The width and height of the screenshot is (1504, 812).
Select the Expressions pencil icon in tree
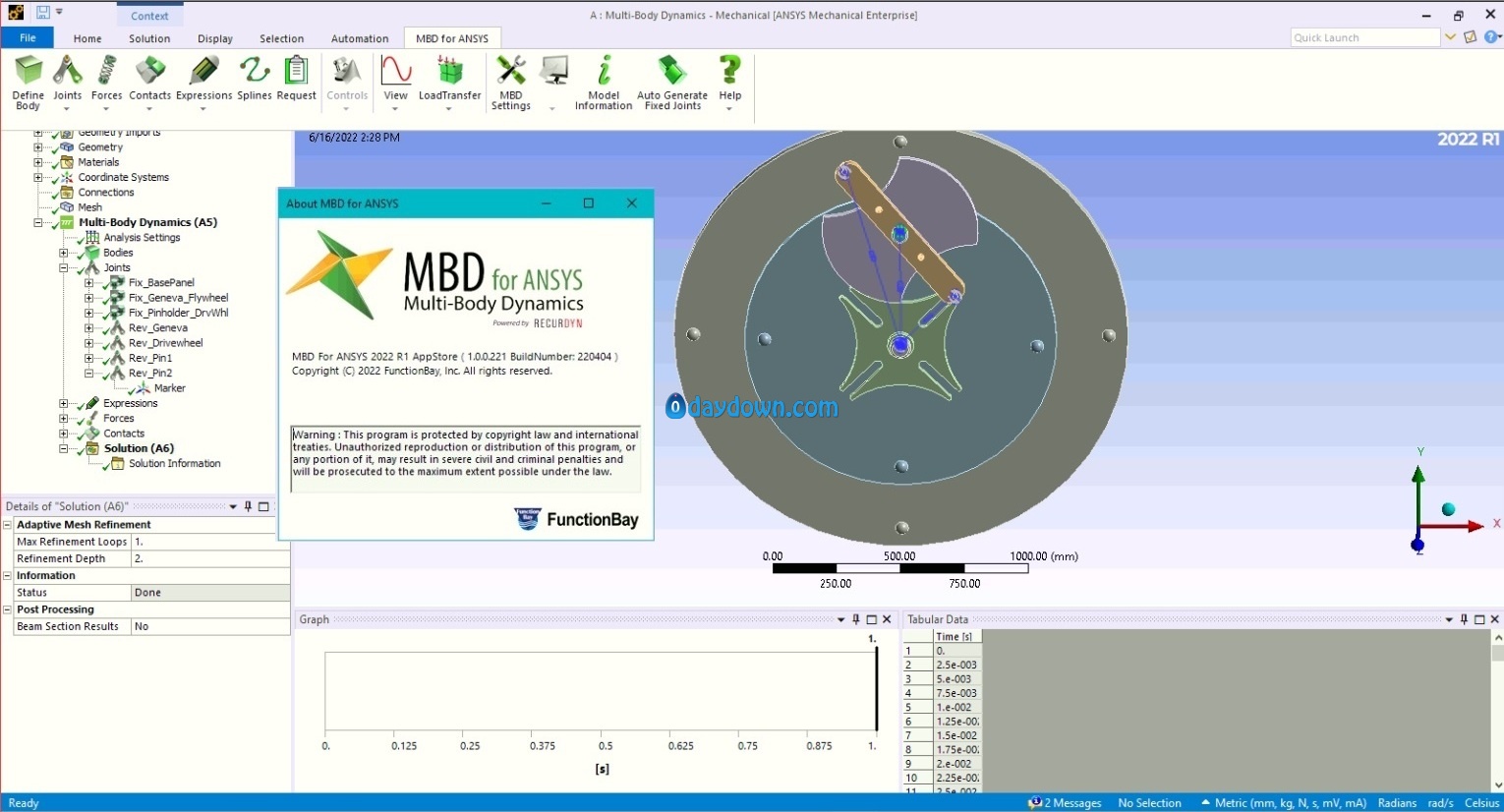[x=92, y=403]
